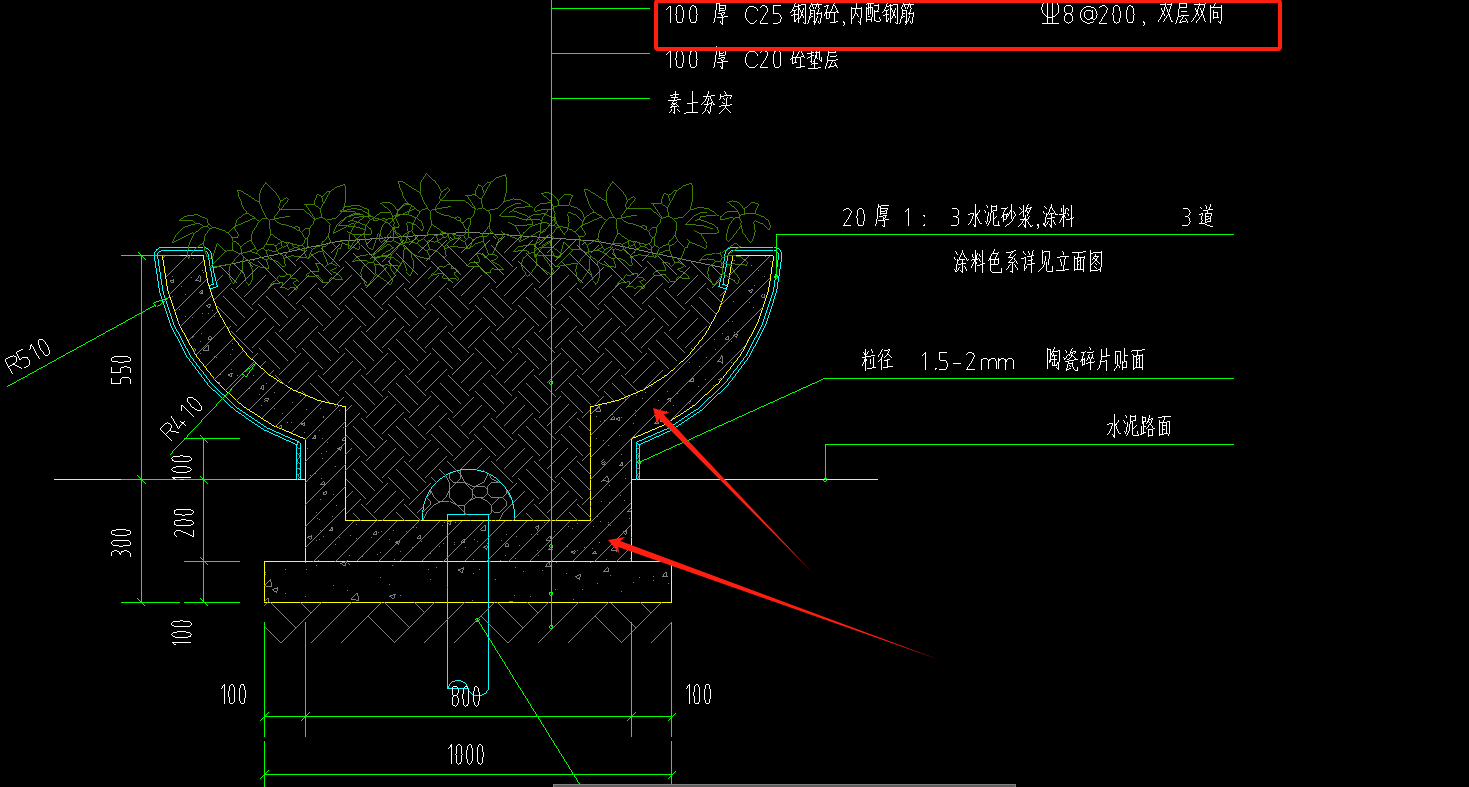Select the '100 厚 C20 砼垫层' label
The width and height of the screenshot is (1469, 787).
coord(752,60)
